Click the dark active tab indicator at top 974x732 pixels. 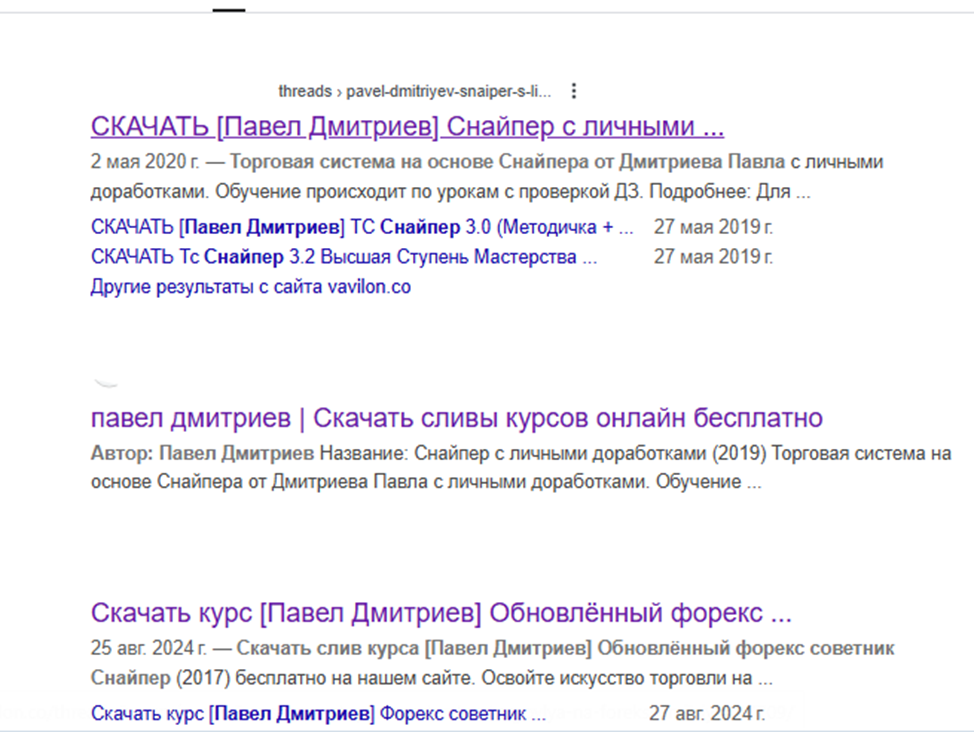click(229, 9)
